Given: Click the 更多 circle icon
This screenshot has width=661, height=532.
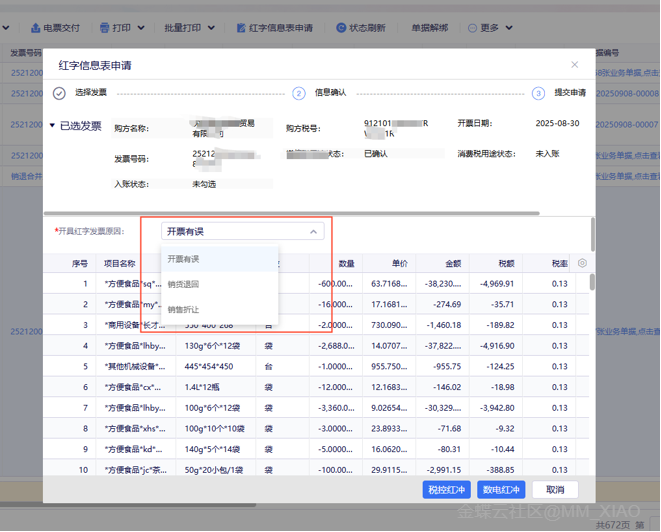Looking at the screenshot, I should (473, 28).
